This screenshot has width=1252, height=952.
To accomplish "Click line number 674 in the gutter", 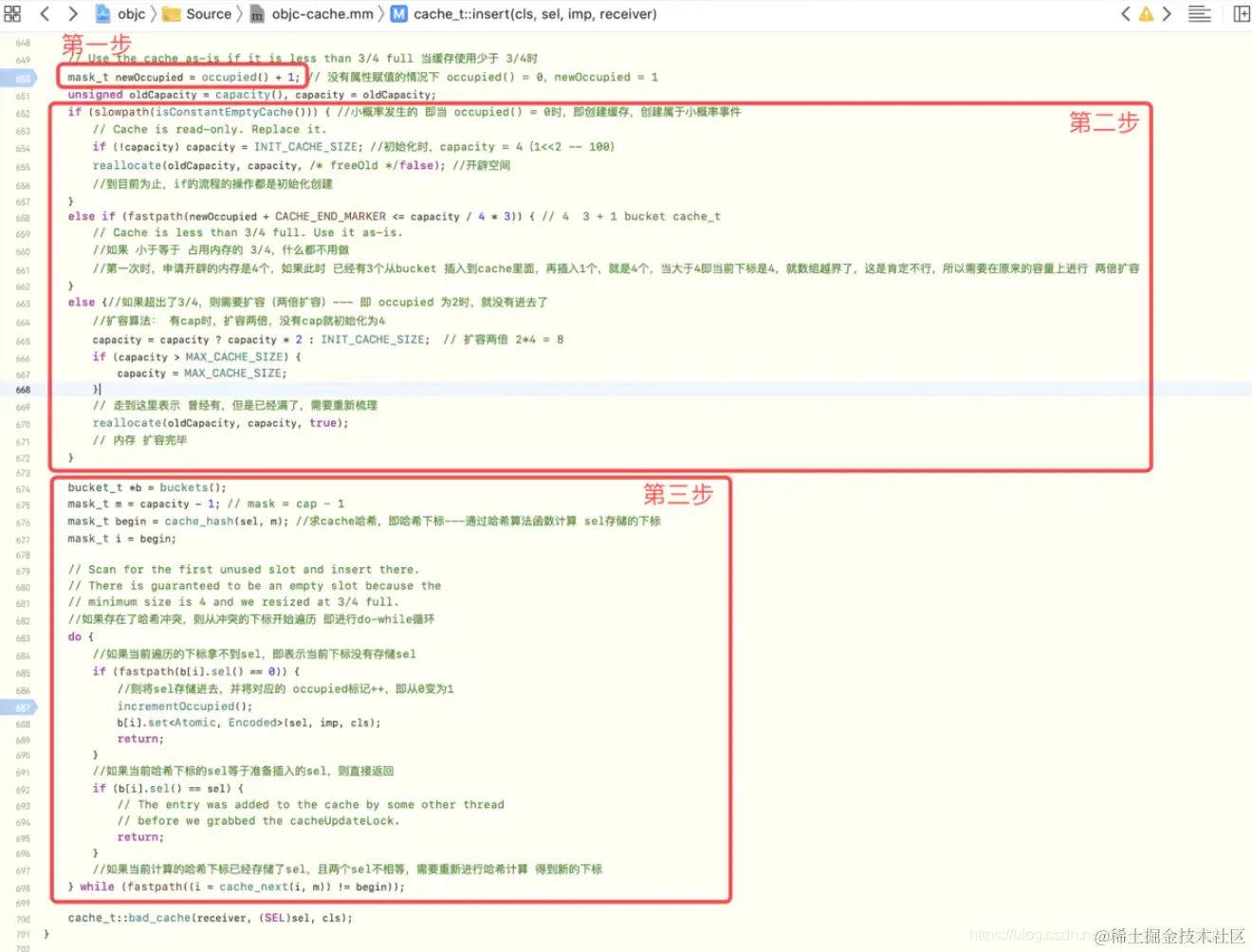I will click(23, 489).
